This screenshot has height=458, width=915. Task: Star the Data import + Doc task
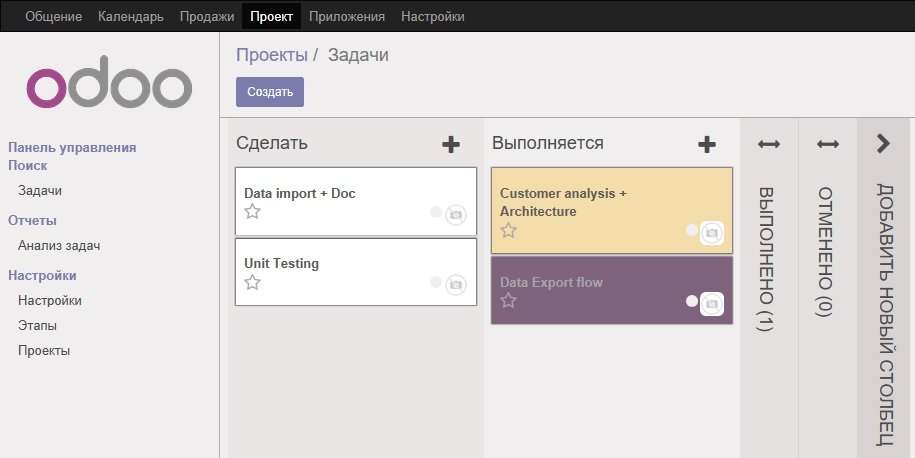click(252, 212)
